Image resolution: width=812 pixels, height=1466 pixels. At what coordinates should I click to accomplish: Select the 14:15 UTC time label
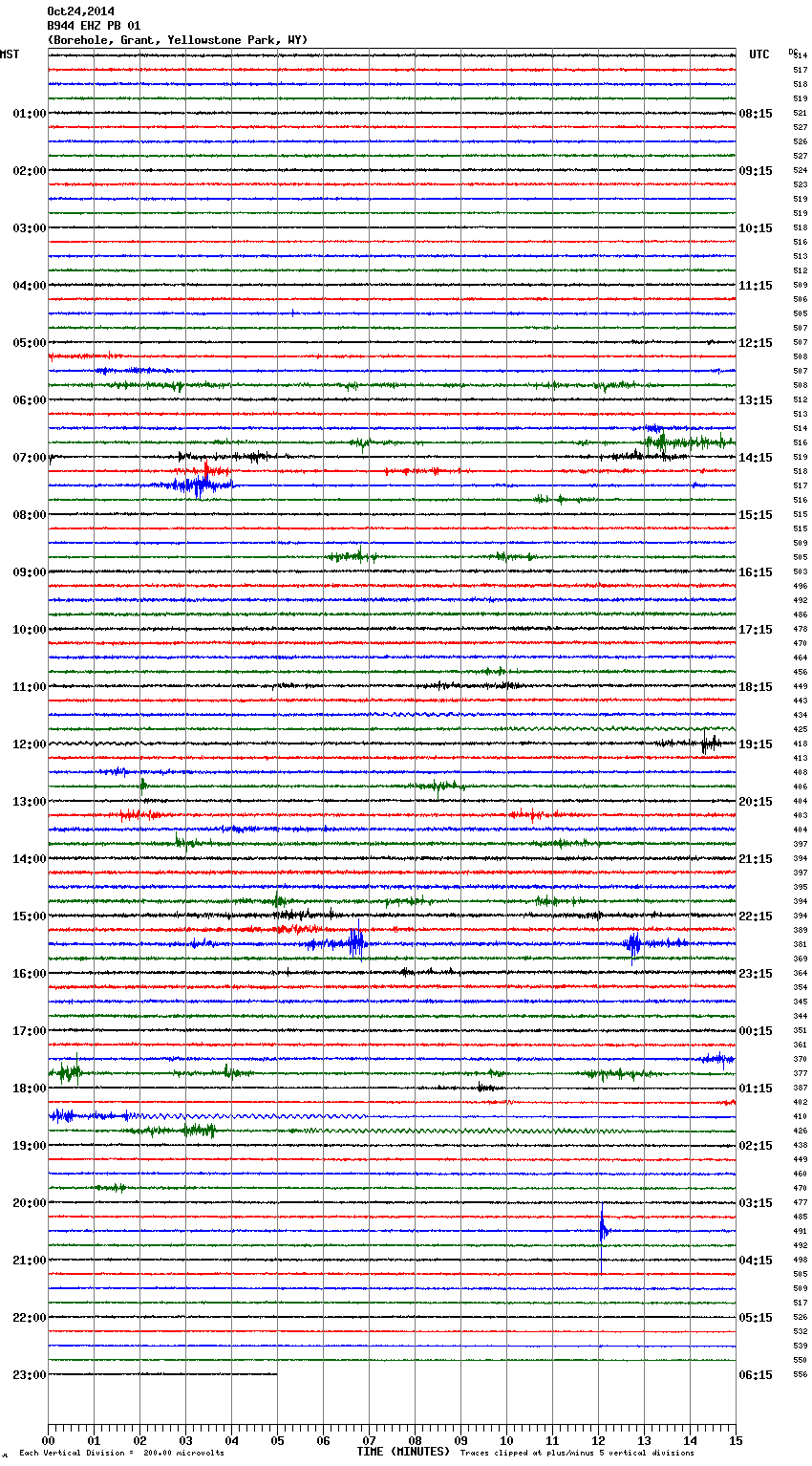756,458
